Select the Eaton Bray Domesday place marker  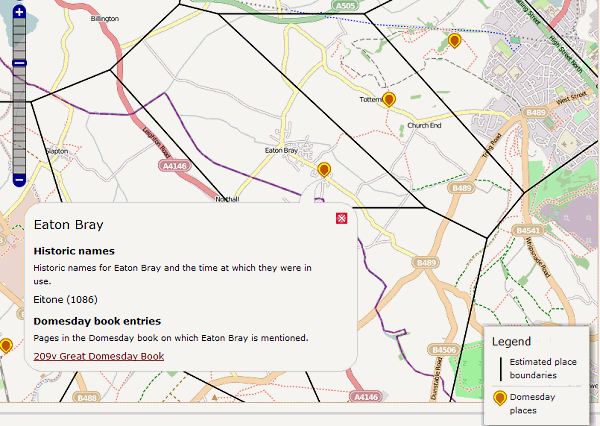(324, 170)
